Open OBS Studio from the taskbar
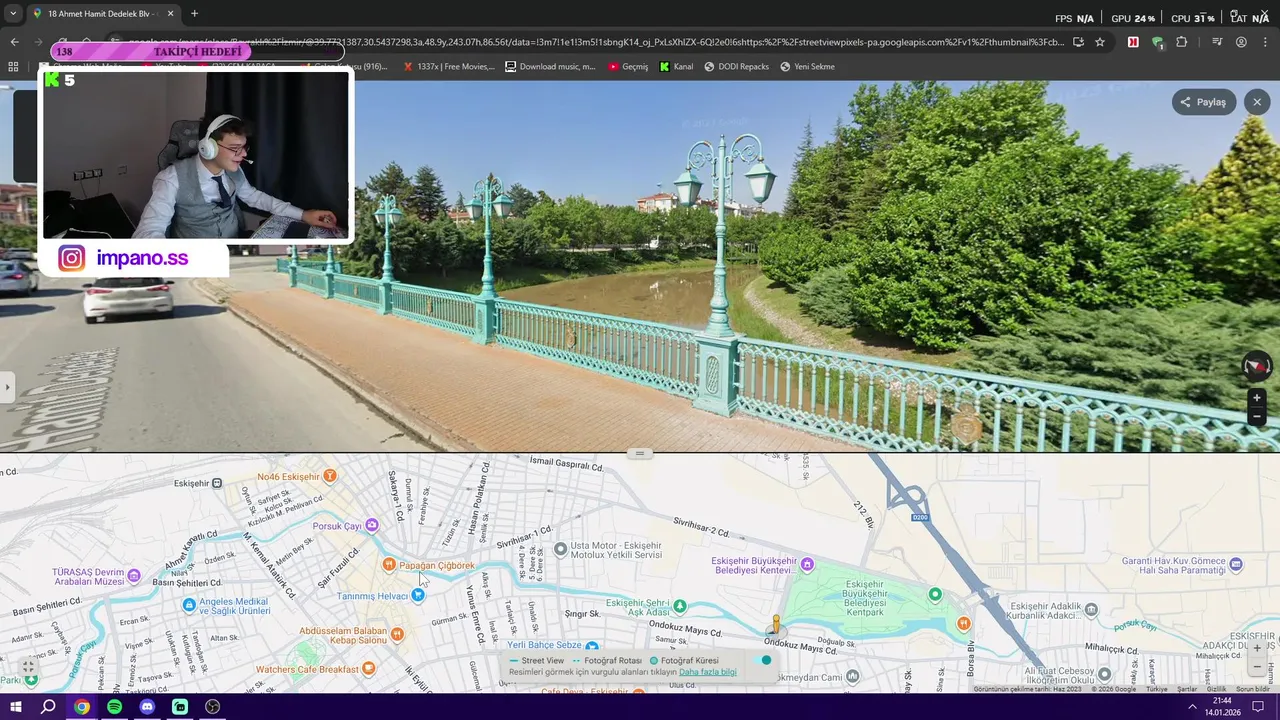1280x720 pixels. (212, 707)
